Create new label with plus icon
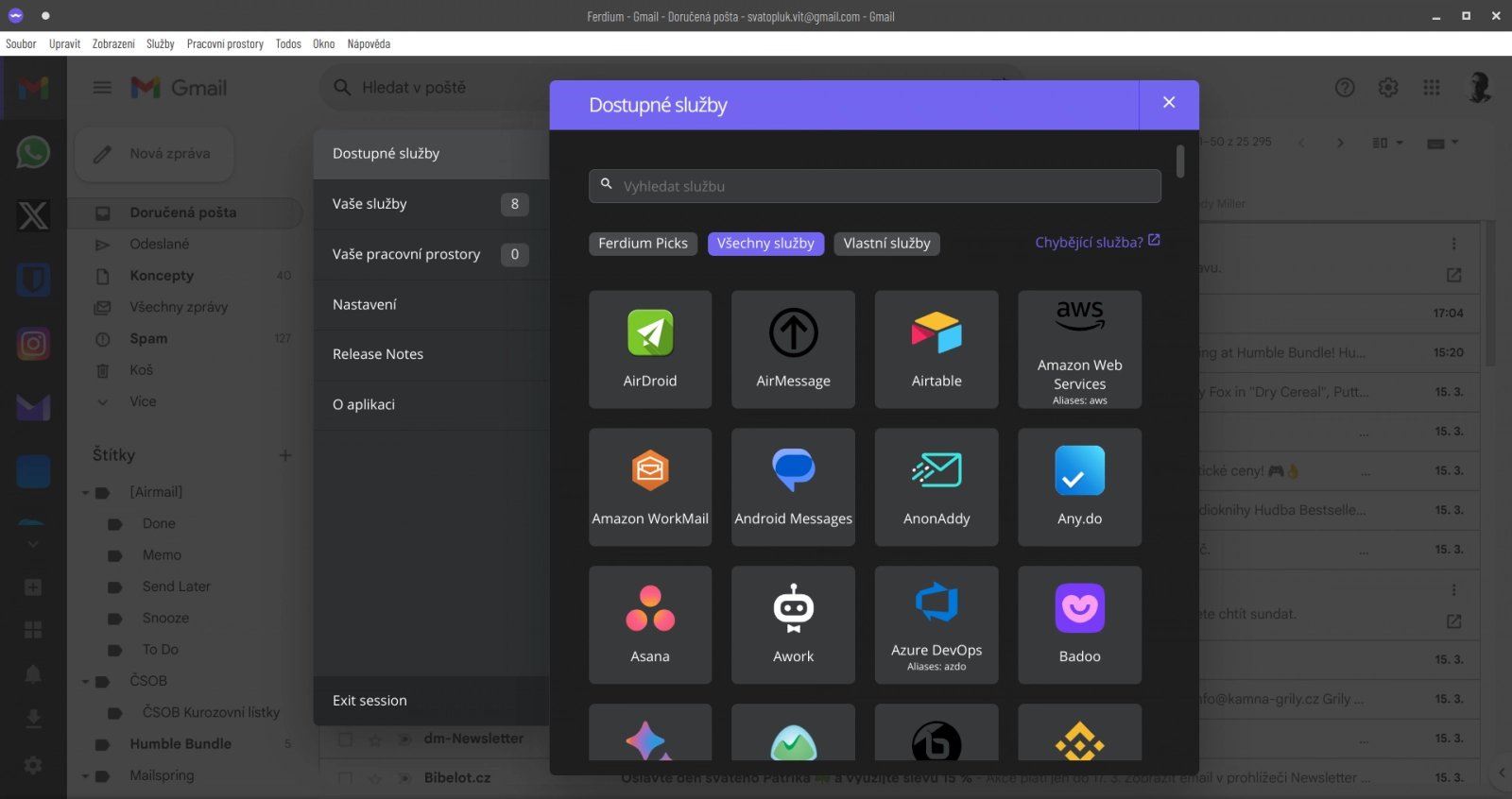 click(285, 455)
